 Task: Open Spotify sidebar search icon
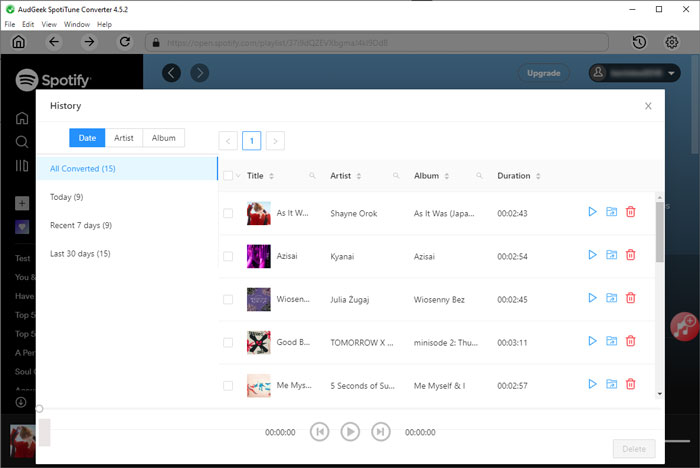point(22,142)
